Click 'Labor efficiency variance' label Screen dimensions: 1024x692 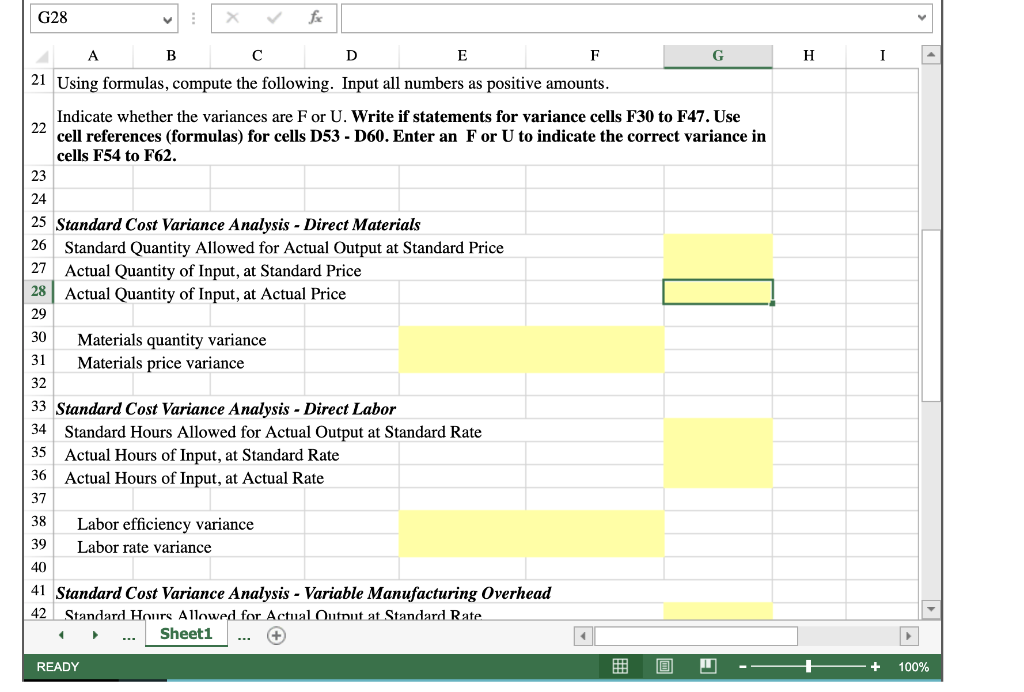(x=165, y=524)
